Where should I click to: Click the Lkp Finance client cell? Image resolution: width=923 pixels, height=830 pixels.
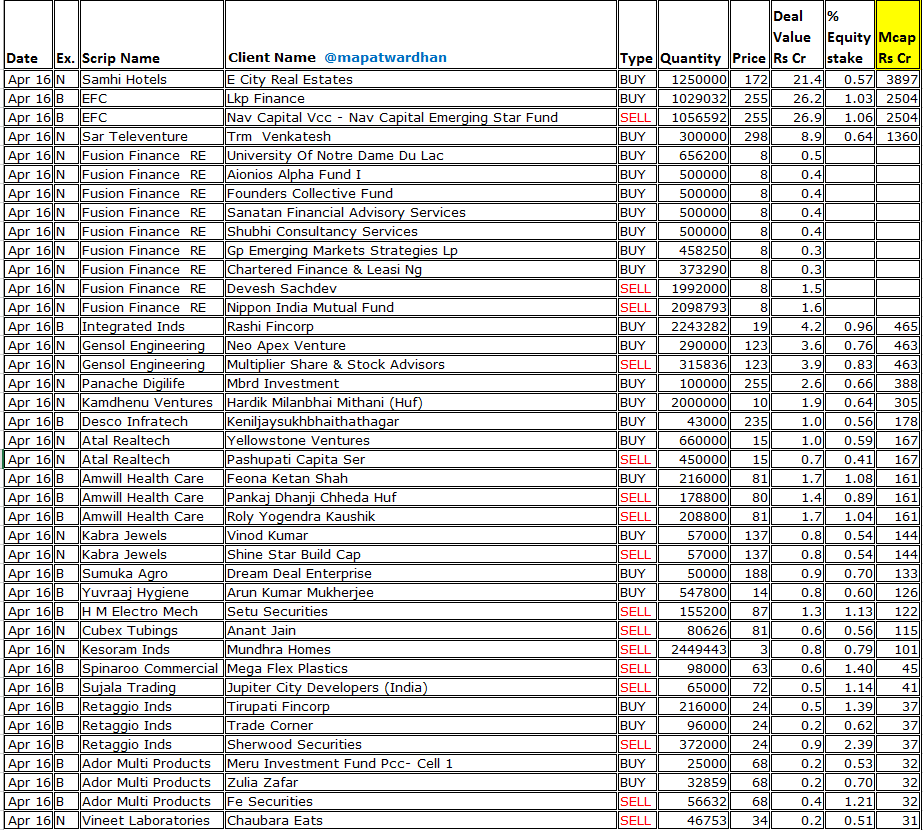[421, 98]
